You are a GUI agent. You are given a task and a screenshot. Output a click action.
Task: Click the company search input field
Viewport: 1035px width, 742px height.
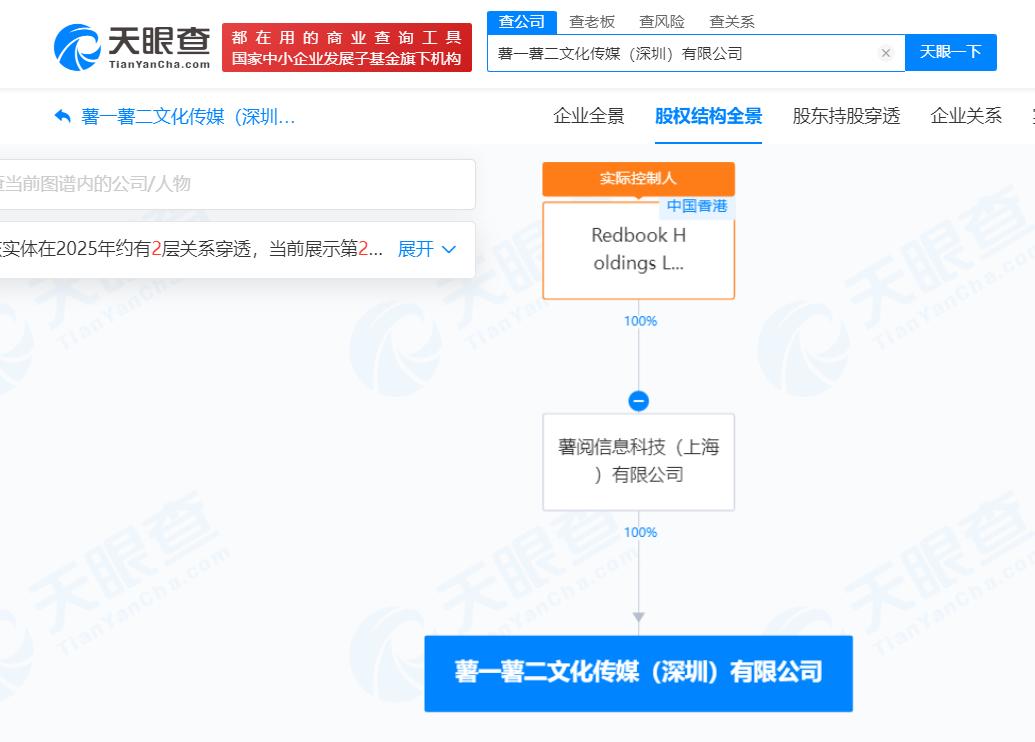(680, 53)
